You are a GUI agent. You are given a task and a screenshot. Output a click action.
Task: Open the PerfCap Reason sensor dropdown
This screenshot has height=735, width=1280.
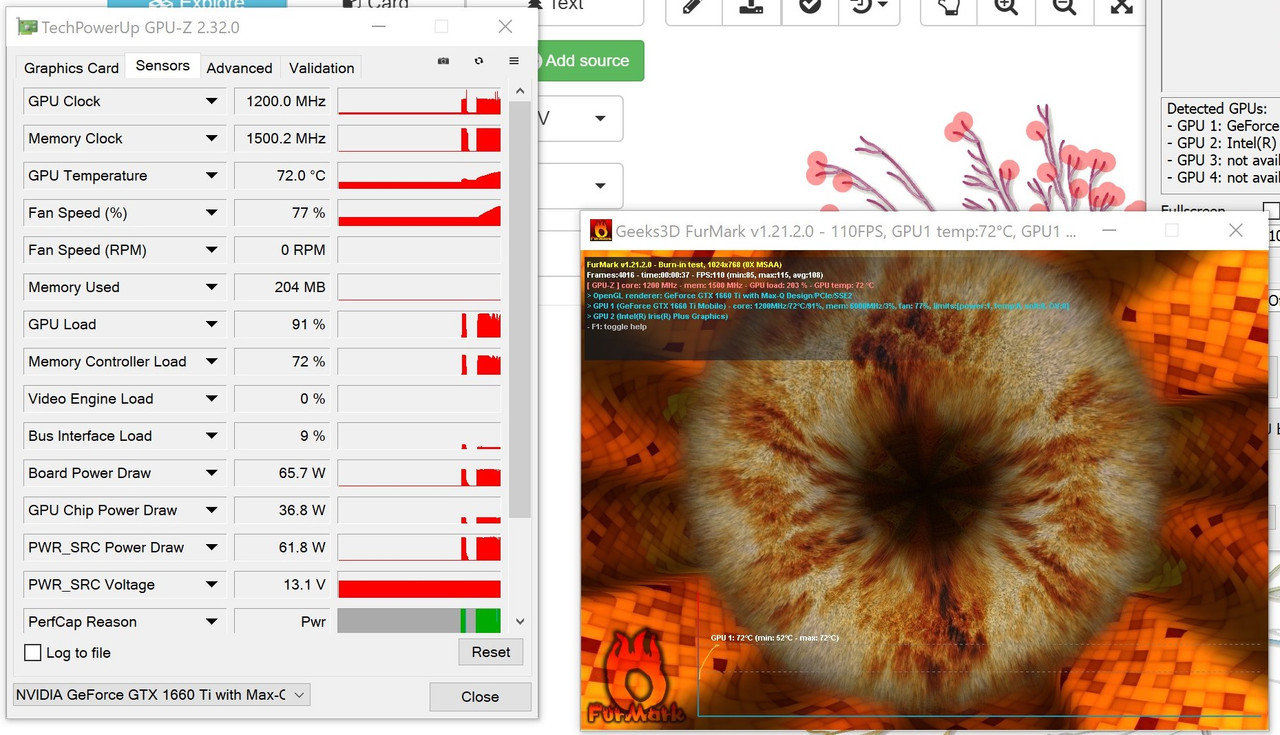pos(210,621)
